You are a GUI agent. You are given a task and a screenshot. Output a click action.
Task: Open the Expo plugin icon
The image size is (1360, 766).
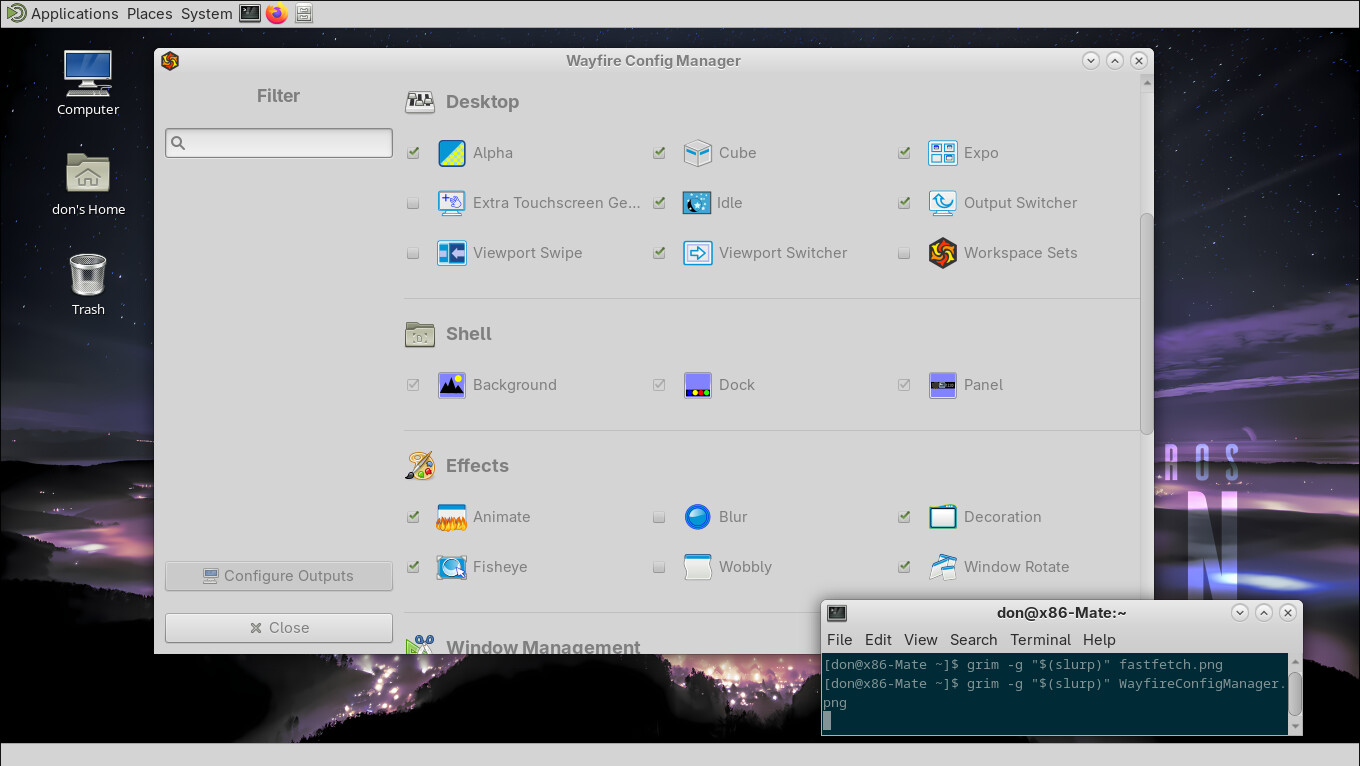(943, 153)
